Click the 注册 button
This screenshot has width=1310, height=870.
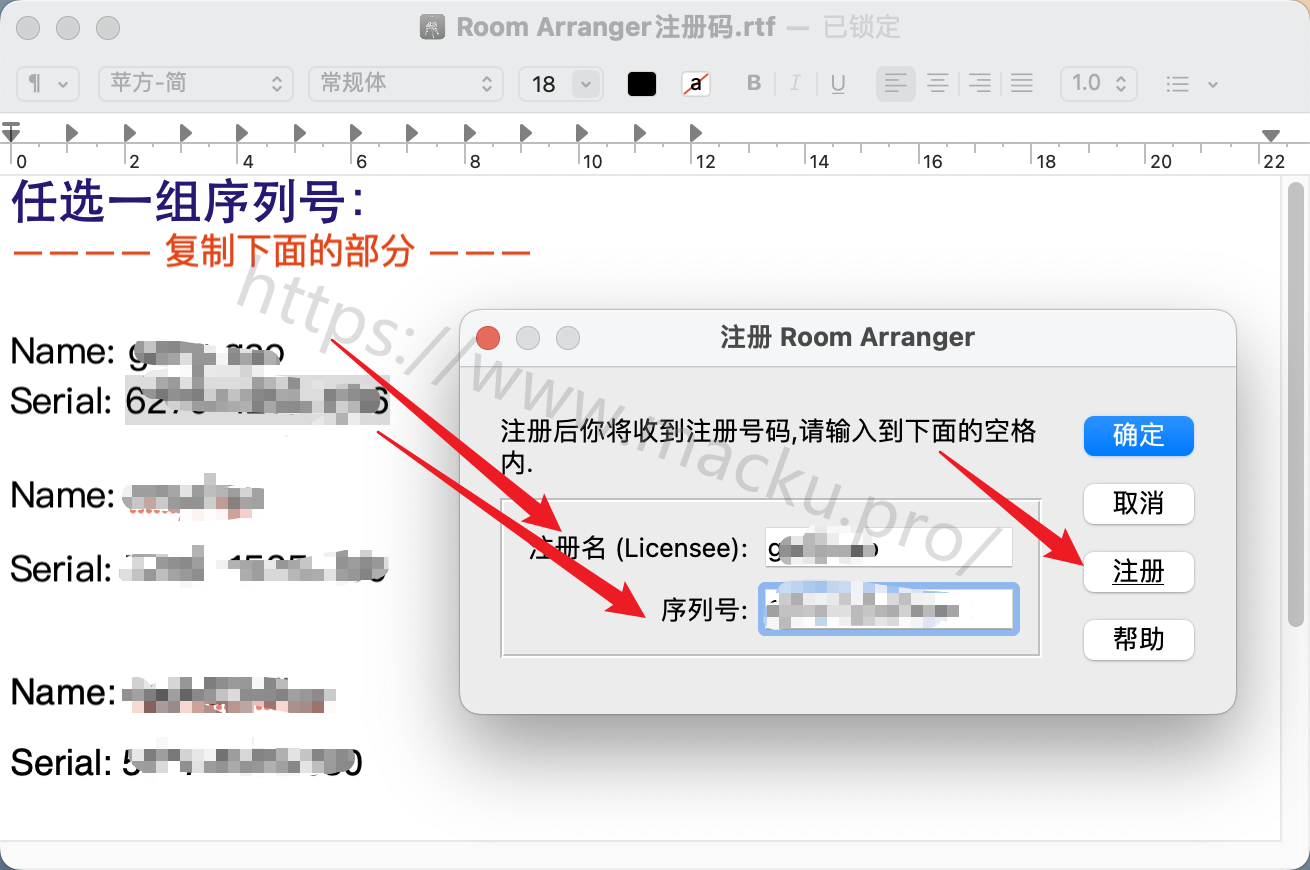pyautogui.click(x=1139, y=572)
